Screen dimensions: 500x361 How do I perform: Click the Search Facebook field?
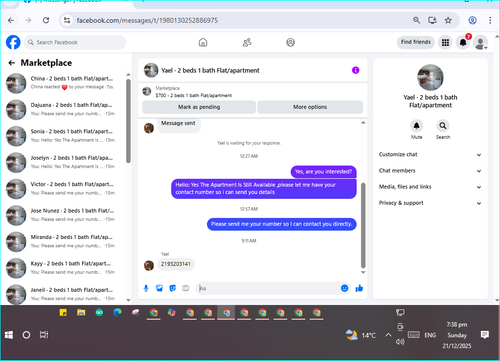tap(75, 42)
